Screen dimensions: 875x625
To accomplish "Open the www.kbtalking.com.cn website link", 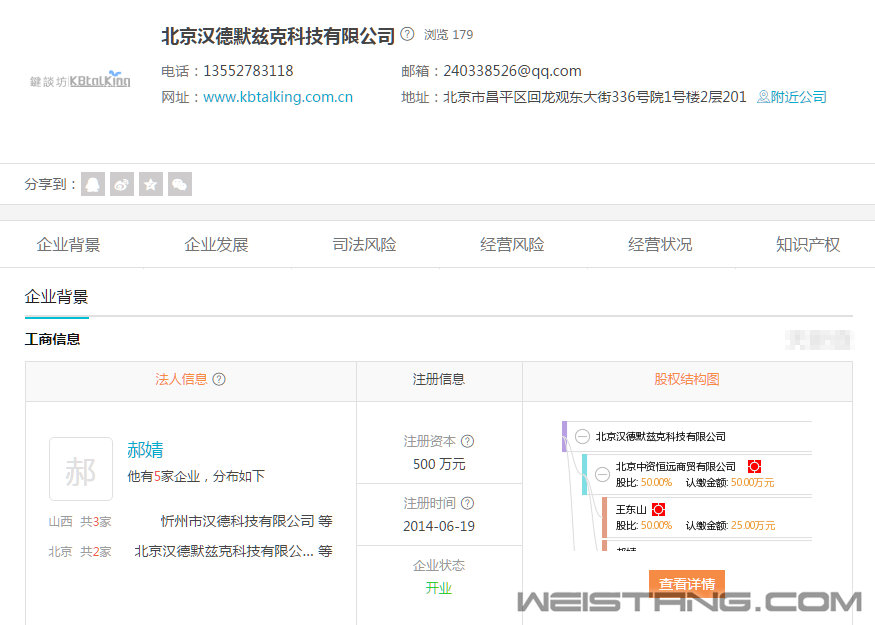I will tap(278, 97).
